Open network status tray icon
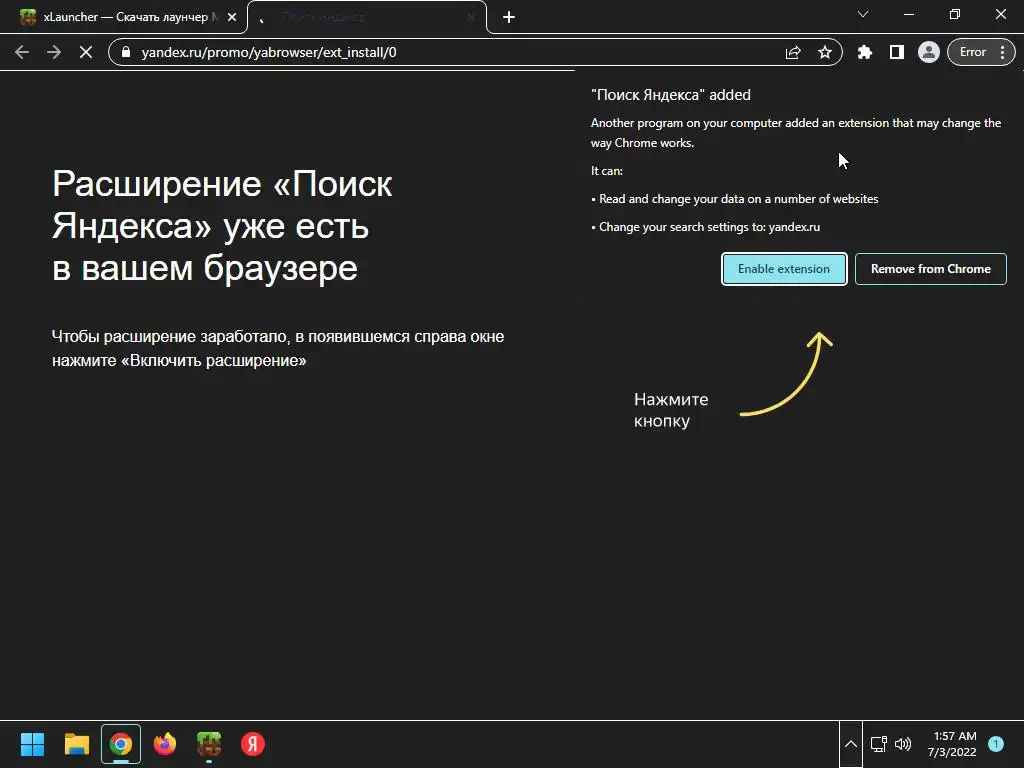Viewport: 1024px width, 768px height. (879, 744)
